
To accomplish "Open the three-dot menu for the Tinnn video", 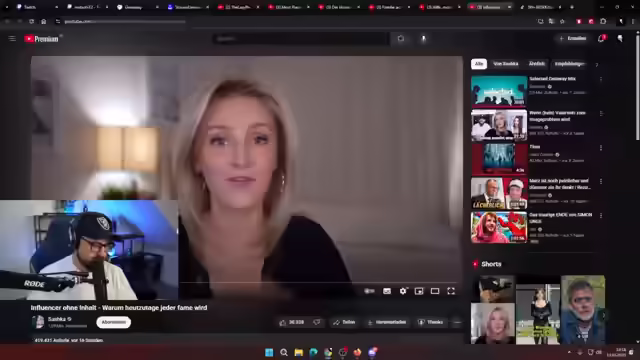I will pyautogui.click(x=601, y=148).
